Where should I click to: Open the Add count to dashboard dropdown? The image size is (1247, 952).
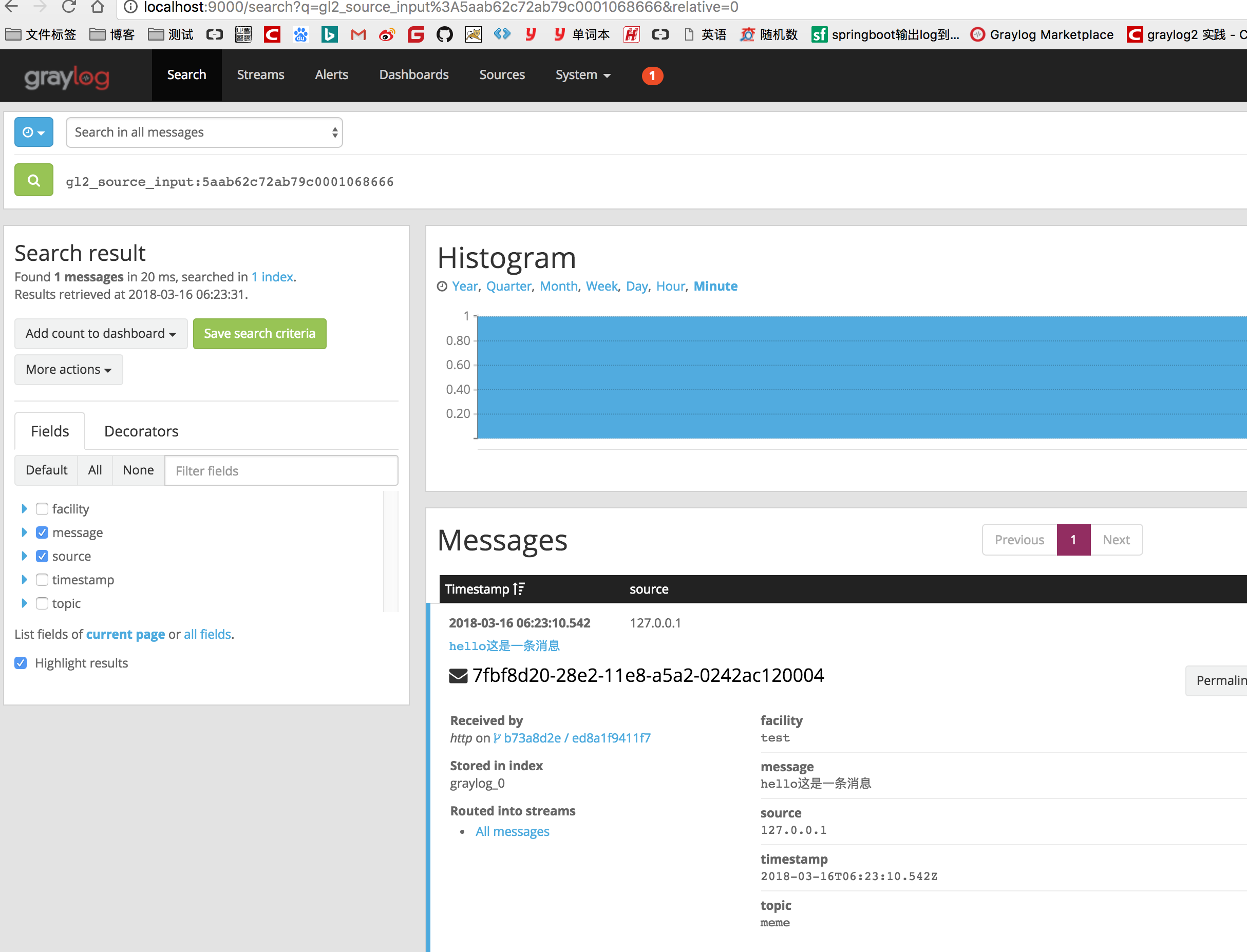pyautogui.click(x=101, y=333)
